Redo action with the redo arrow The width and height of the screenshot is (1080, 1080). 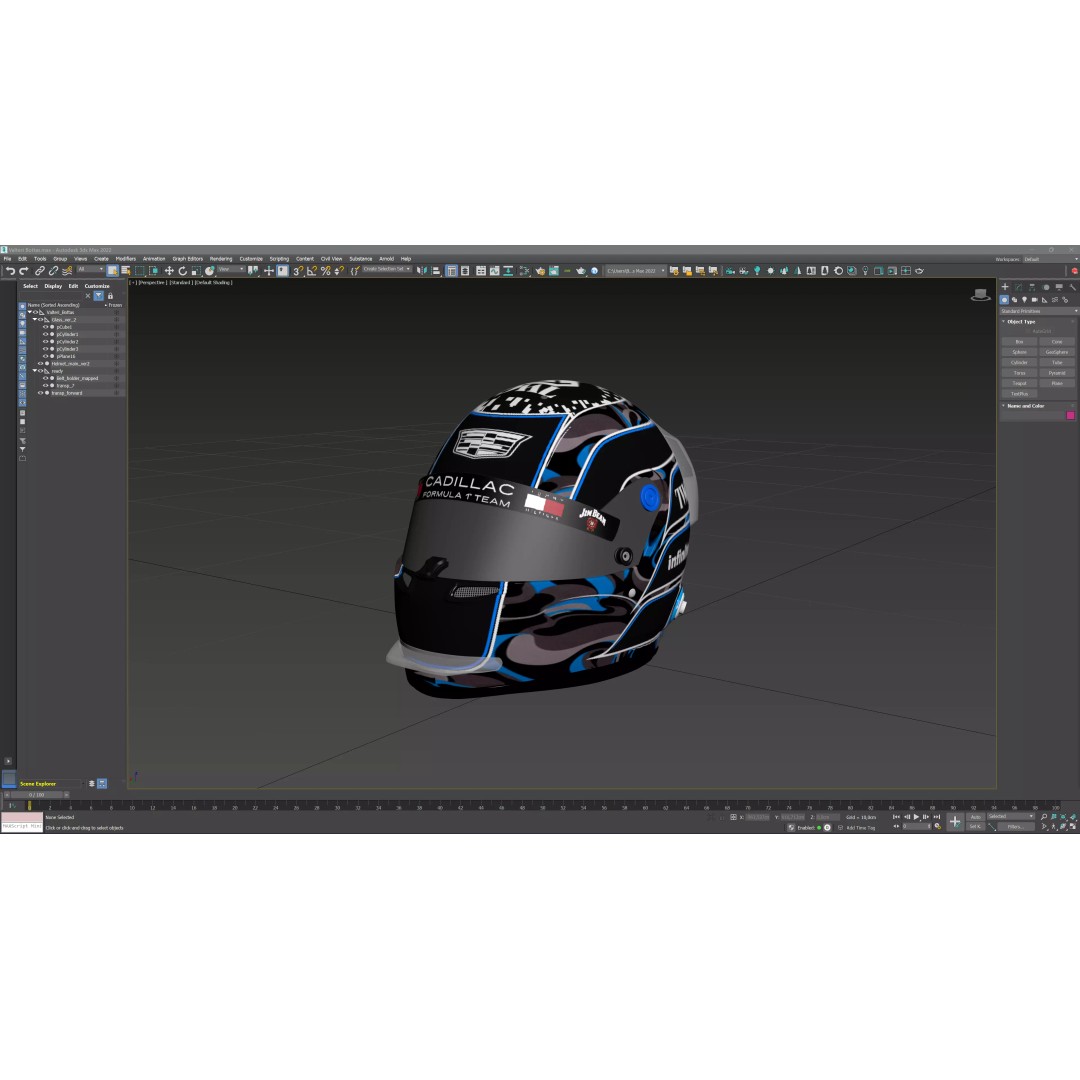tap(24, 271)
